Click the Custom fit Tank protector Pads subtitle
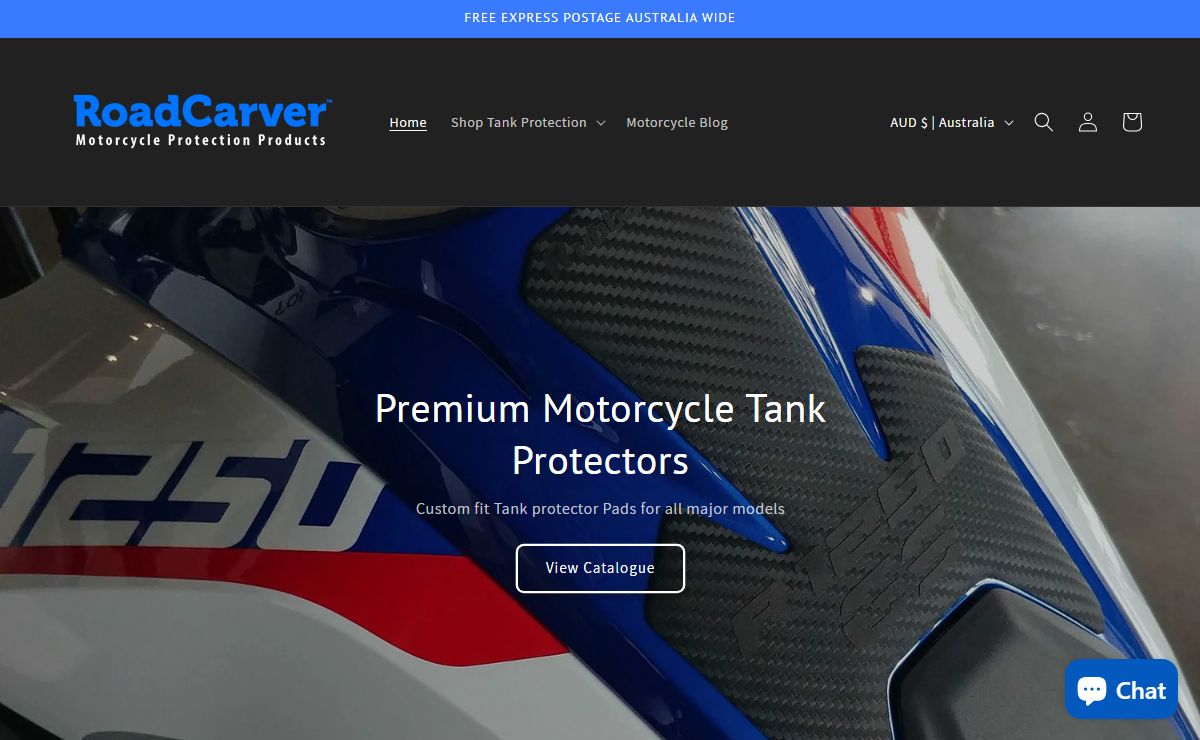Screen dimensions: 1200x740 [x=600, y=508]
